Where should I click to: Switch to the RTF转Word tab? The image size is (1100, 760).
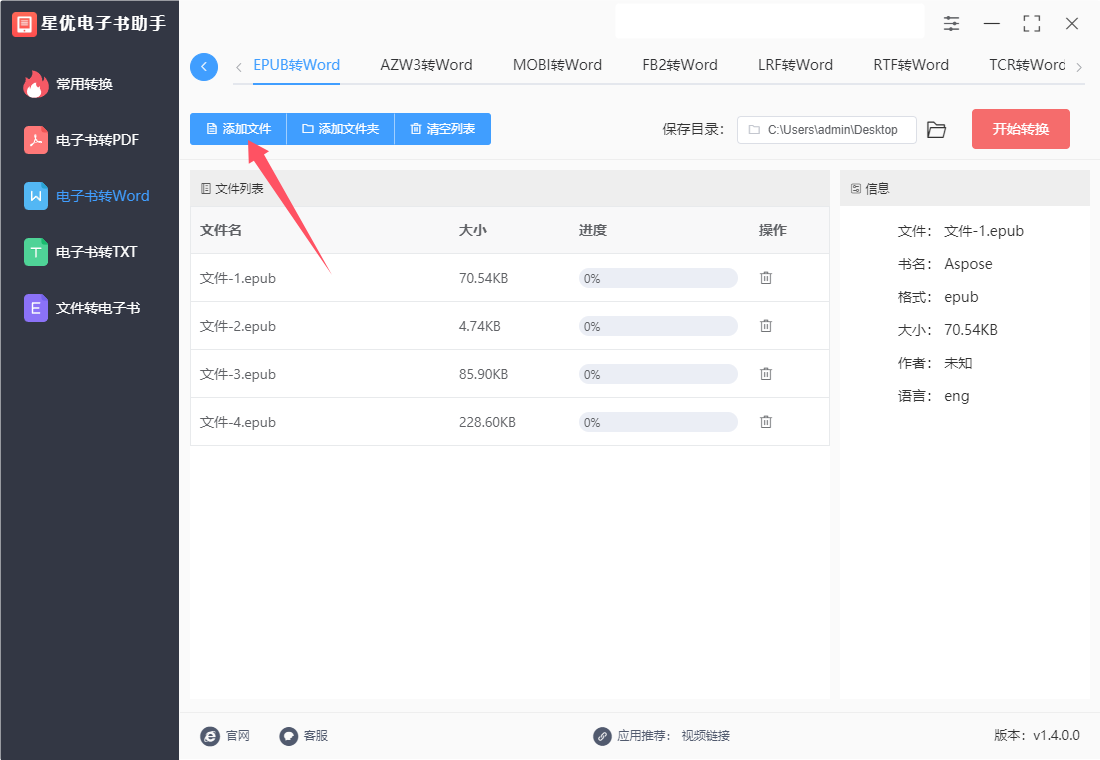click(x=911, y=65)
